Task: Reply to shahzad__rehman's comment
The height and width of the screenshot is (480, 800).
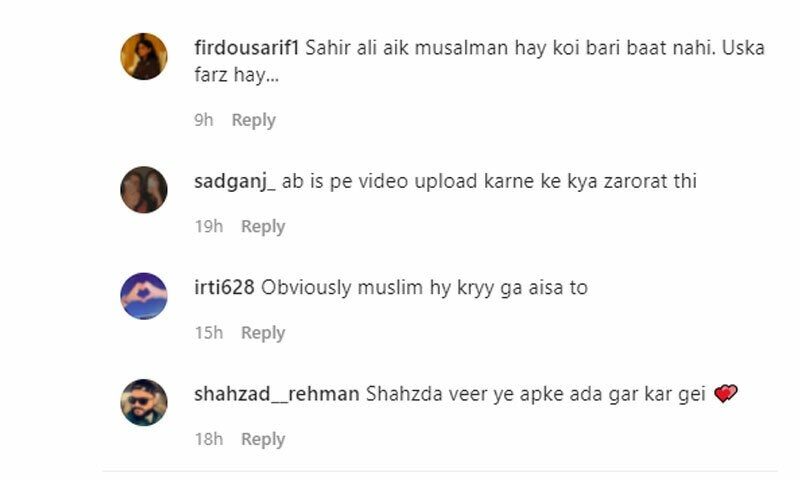Action: [263, 439]
